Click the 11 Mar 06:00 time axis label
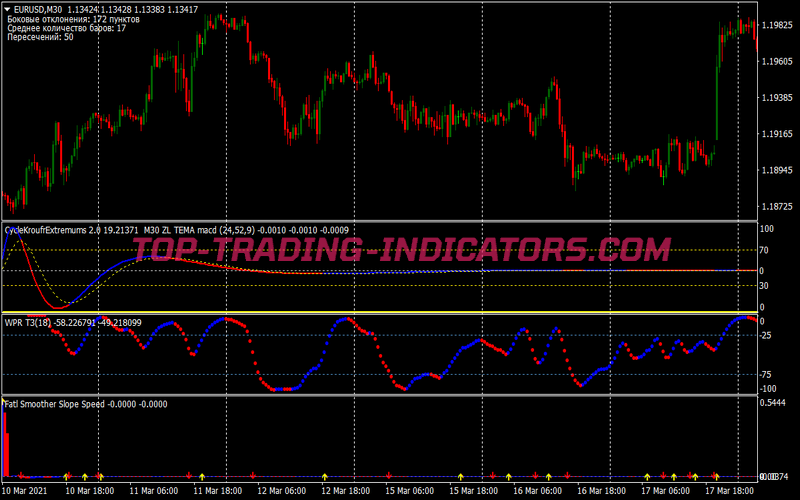Viewport: 800px width, 500px height. (x=154, y=490)
